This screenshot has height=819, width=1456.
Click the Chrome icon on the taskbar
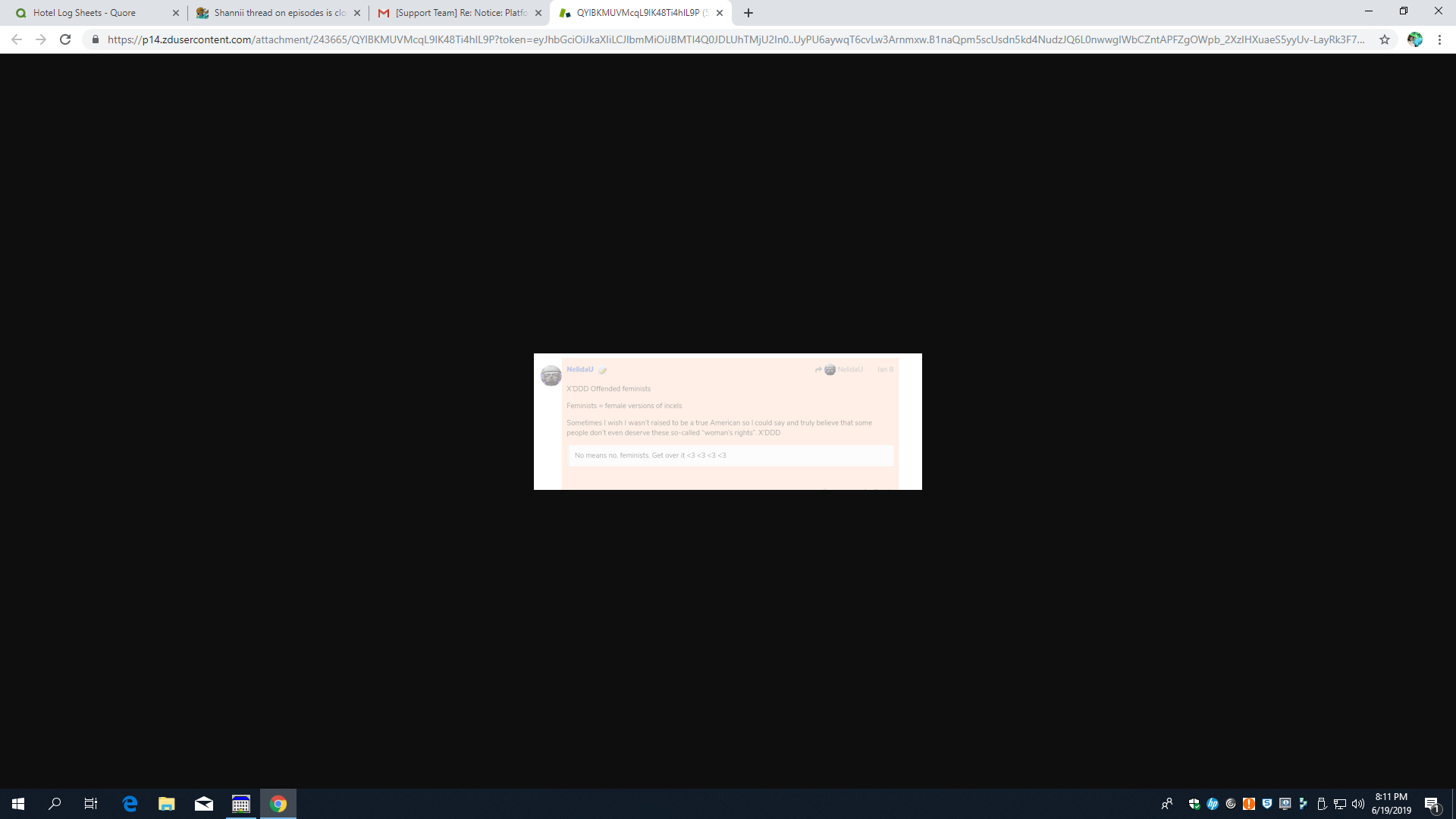(x=278, y=804)
